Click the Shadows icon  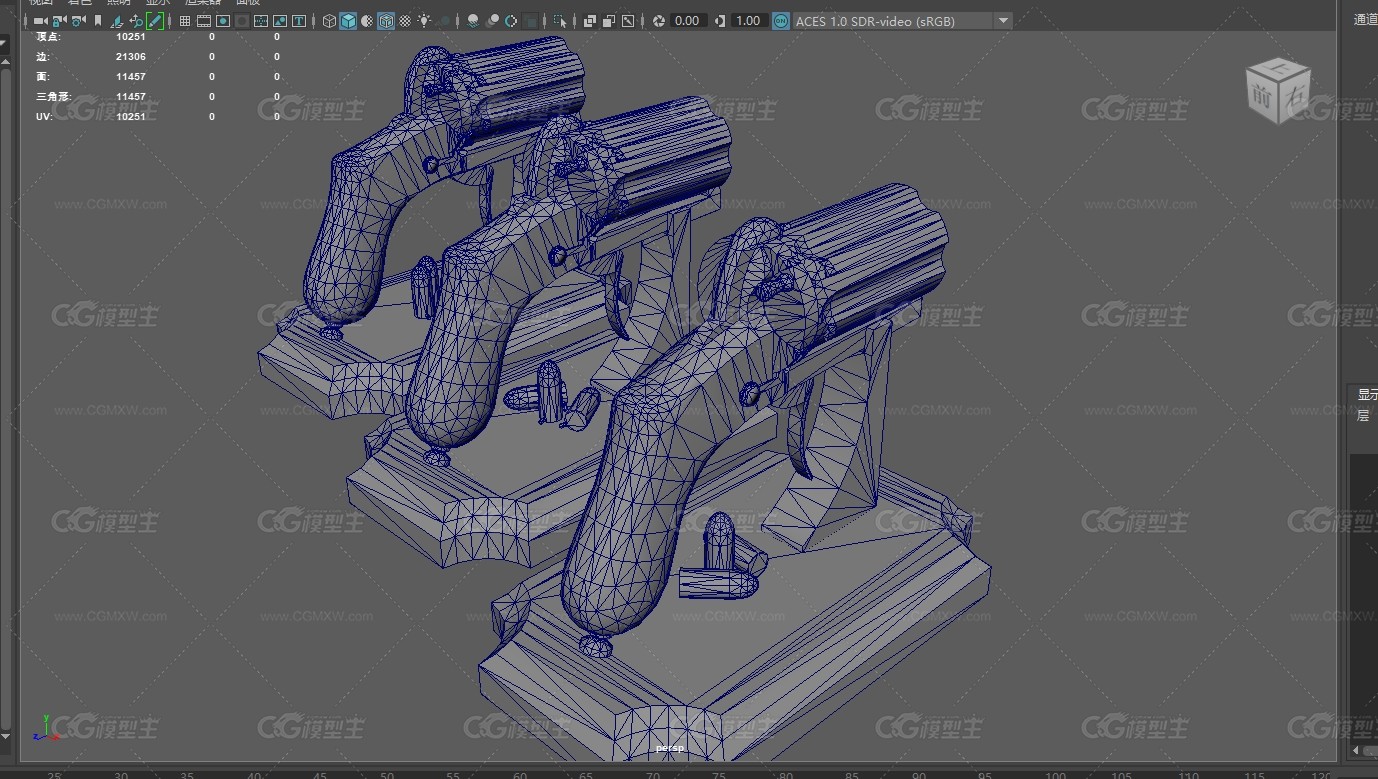[x=444, y=20]
